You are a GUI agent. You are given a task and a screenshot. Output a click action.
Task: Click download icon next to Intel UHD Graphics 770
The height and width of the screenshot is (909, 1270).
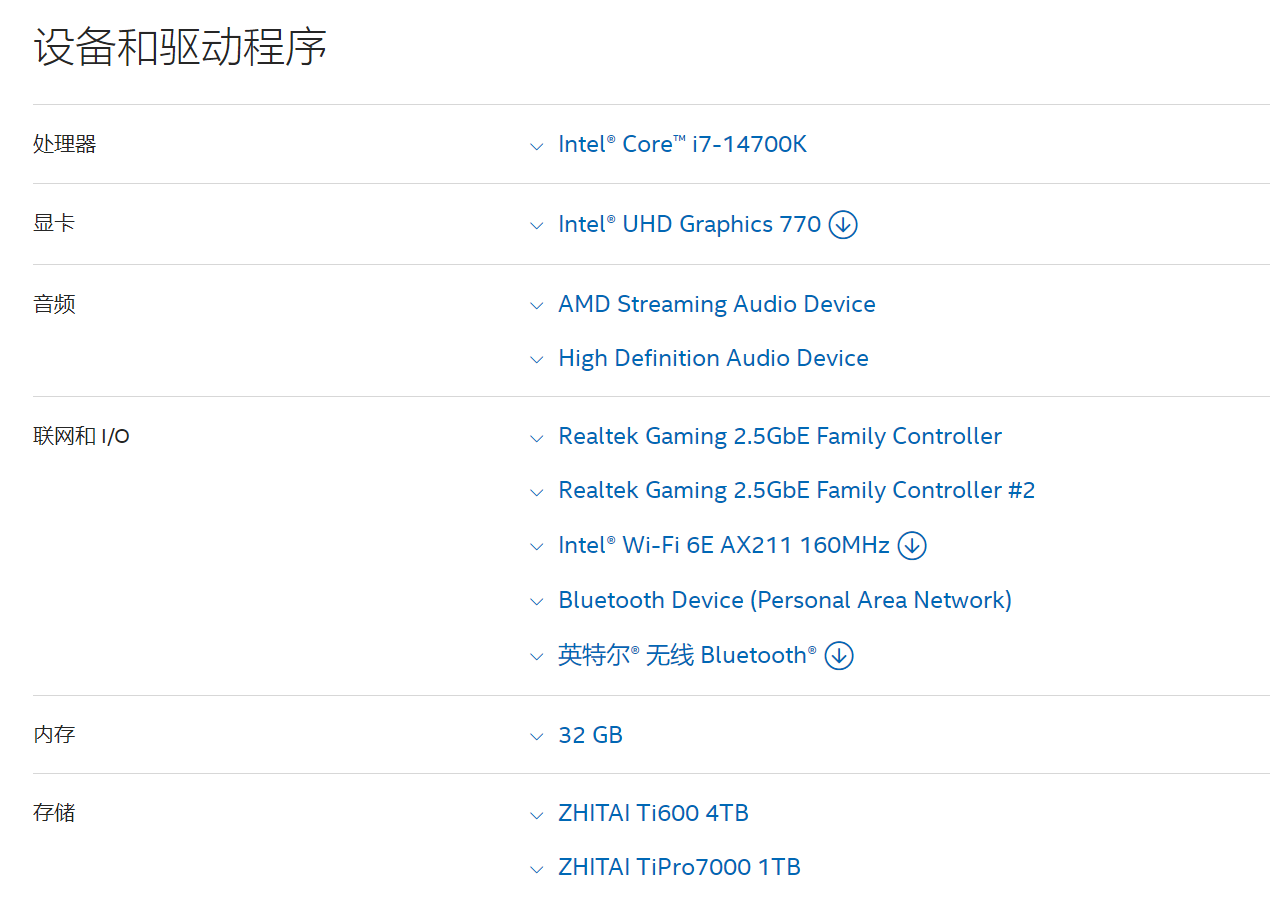[x=843, y=224]
